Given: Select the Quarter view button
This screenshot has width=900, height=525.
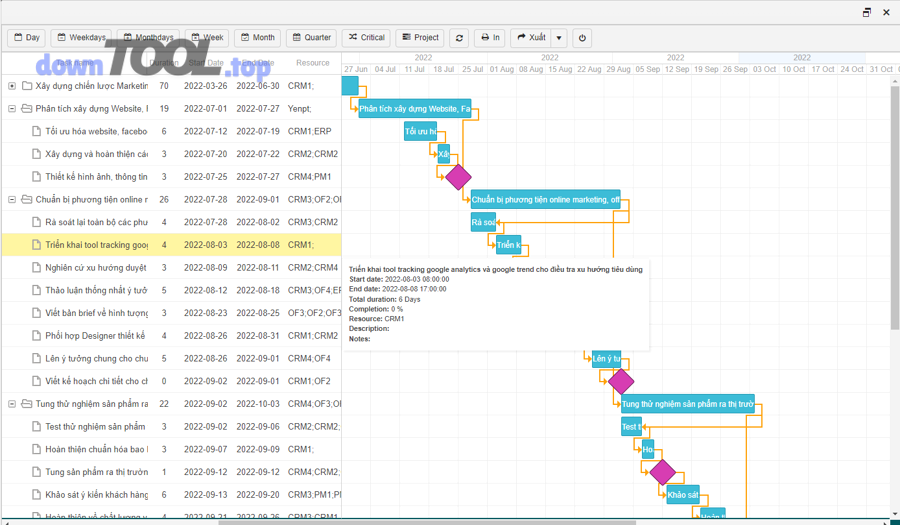Looking at the screenshot, I should pyautogui.click(x=311, y=38).
